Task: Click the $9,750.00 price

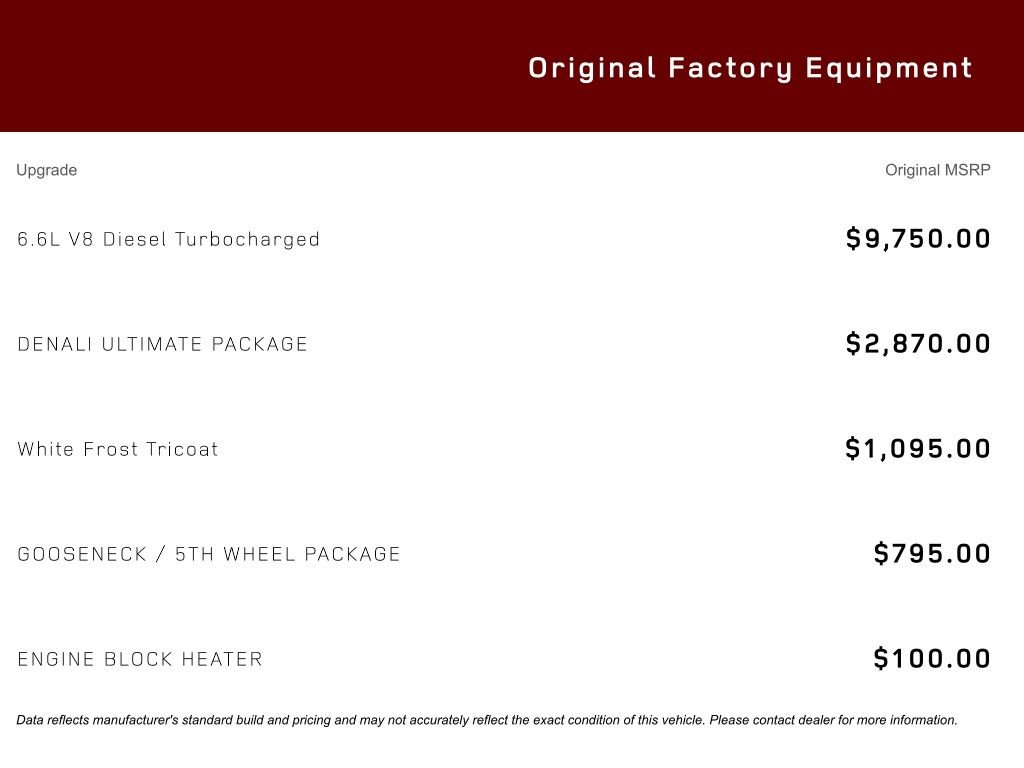Action: point(918,239)
